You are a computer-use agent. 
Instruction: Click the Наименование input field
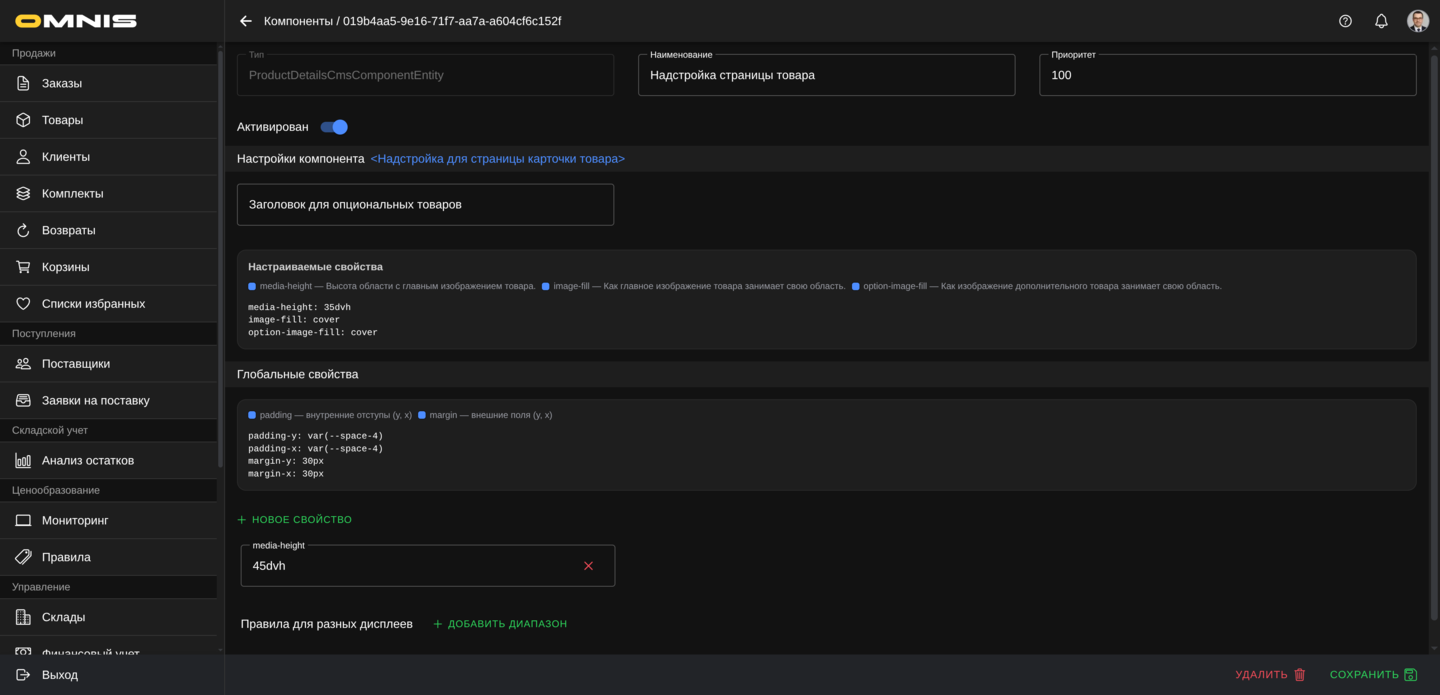pyautogui.click(x=826, y=75)
